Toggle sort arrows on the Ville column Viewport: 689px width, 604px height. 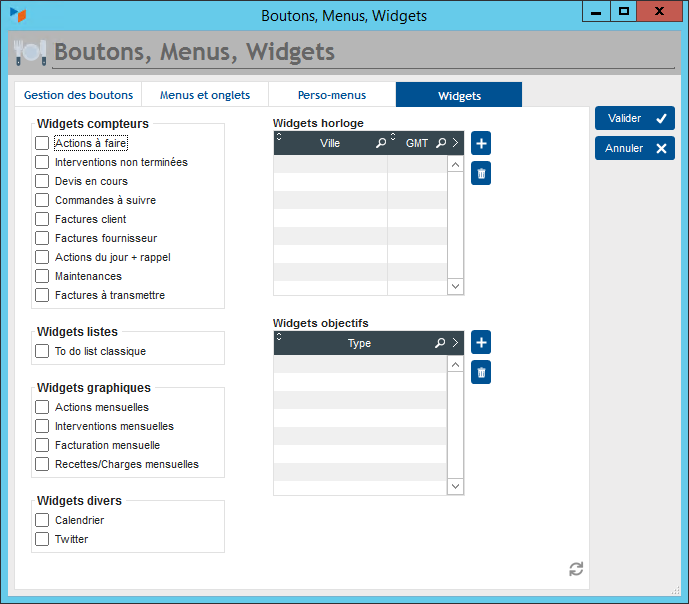pyautogui.click(x=279, y=137)
